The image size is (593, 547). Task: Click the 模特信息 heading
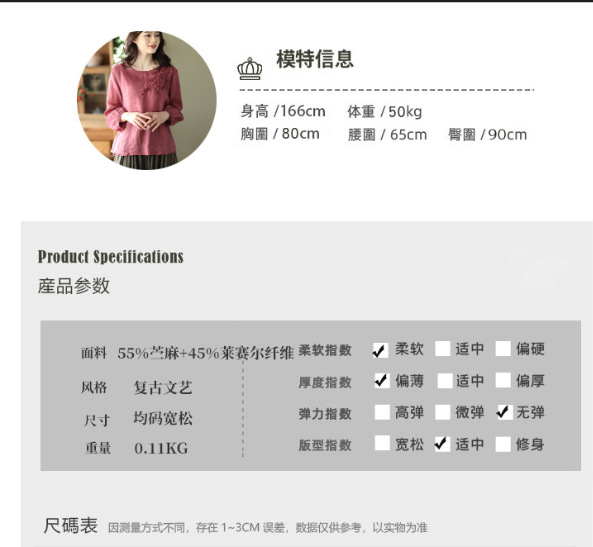[315, 59]
